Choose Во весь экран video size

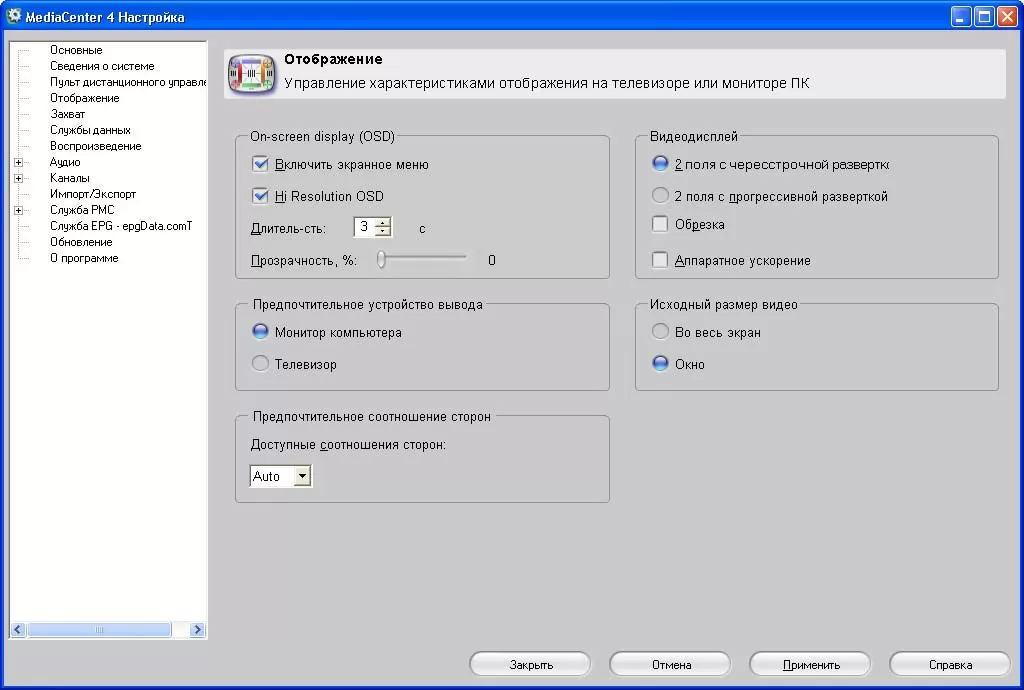coord(660,333)
